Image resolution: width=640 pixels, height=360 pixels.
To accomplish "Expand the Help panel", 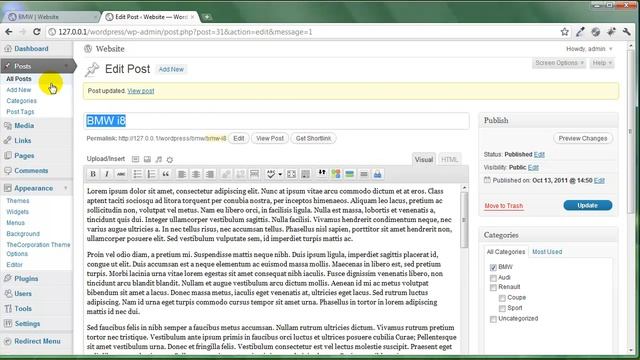I will (x=602, y=63).
